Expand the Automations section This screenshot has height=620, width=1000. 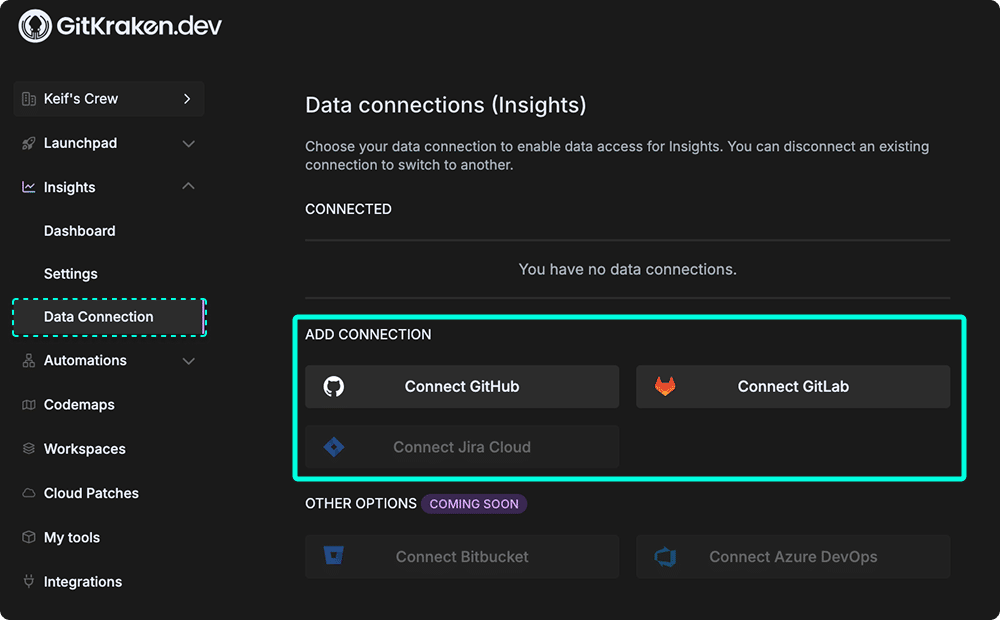tap(188, 361)
